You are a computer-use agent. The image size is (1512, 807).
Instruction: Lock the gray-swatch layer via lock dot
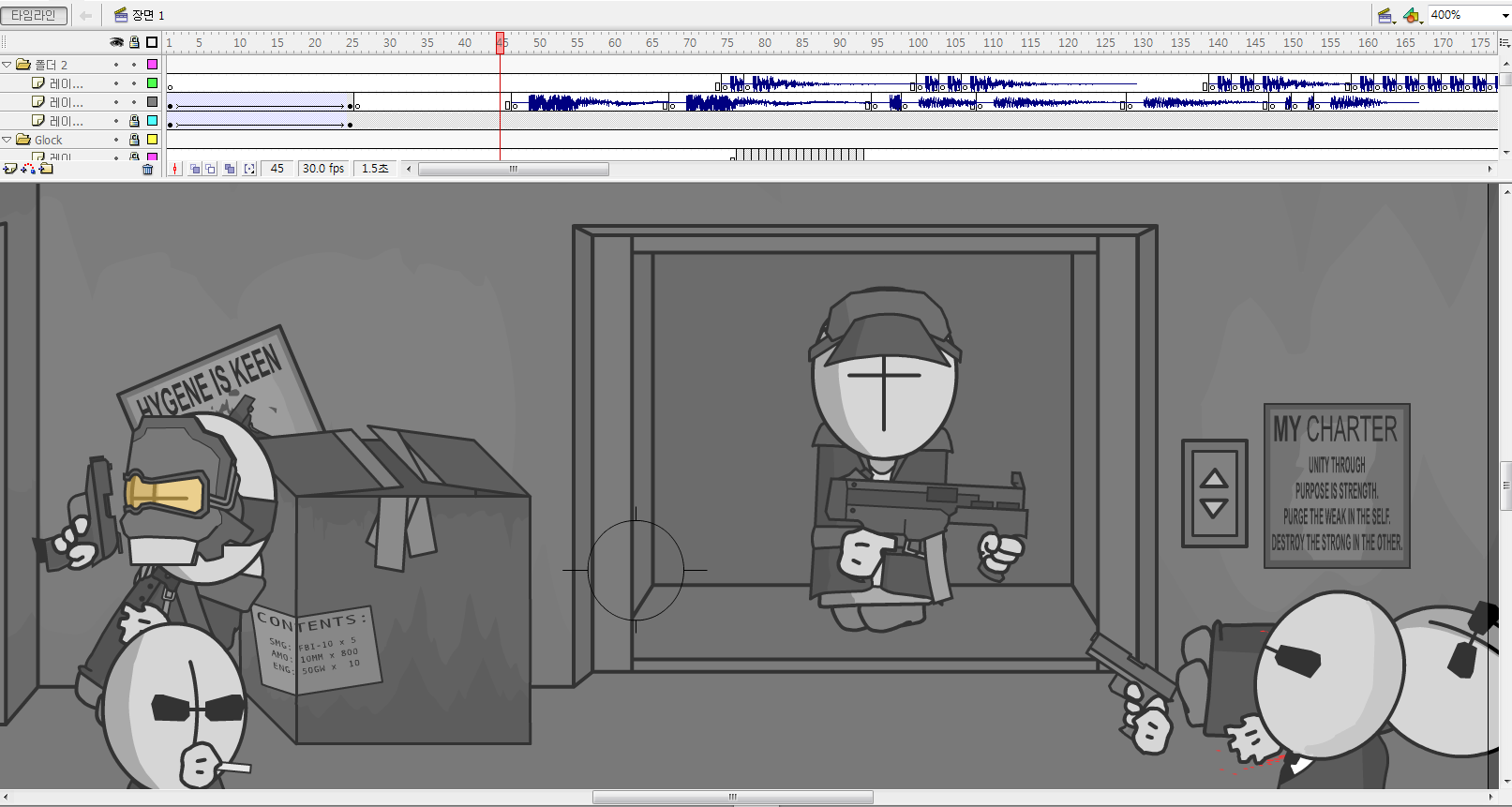[134, 102]
